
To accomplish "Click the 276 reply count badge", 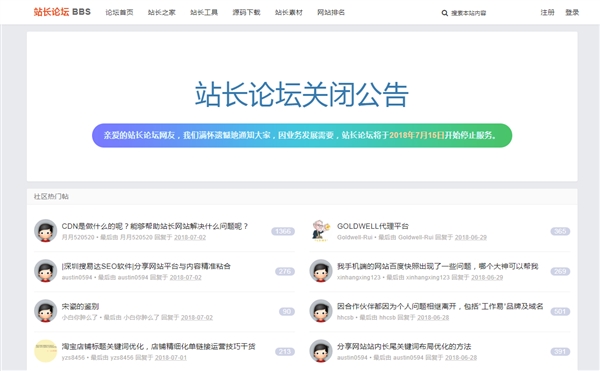I will (x=285, y=271).
